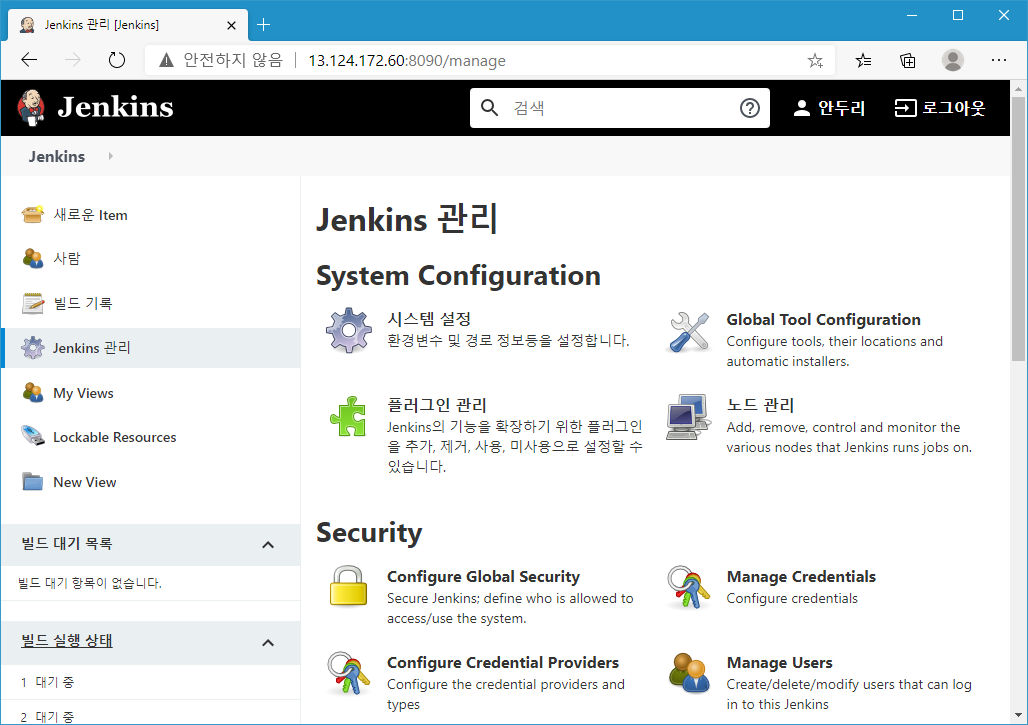
Task: Expand the Jenkins breadcrumb arrow
Action: pos(111,156)
